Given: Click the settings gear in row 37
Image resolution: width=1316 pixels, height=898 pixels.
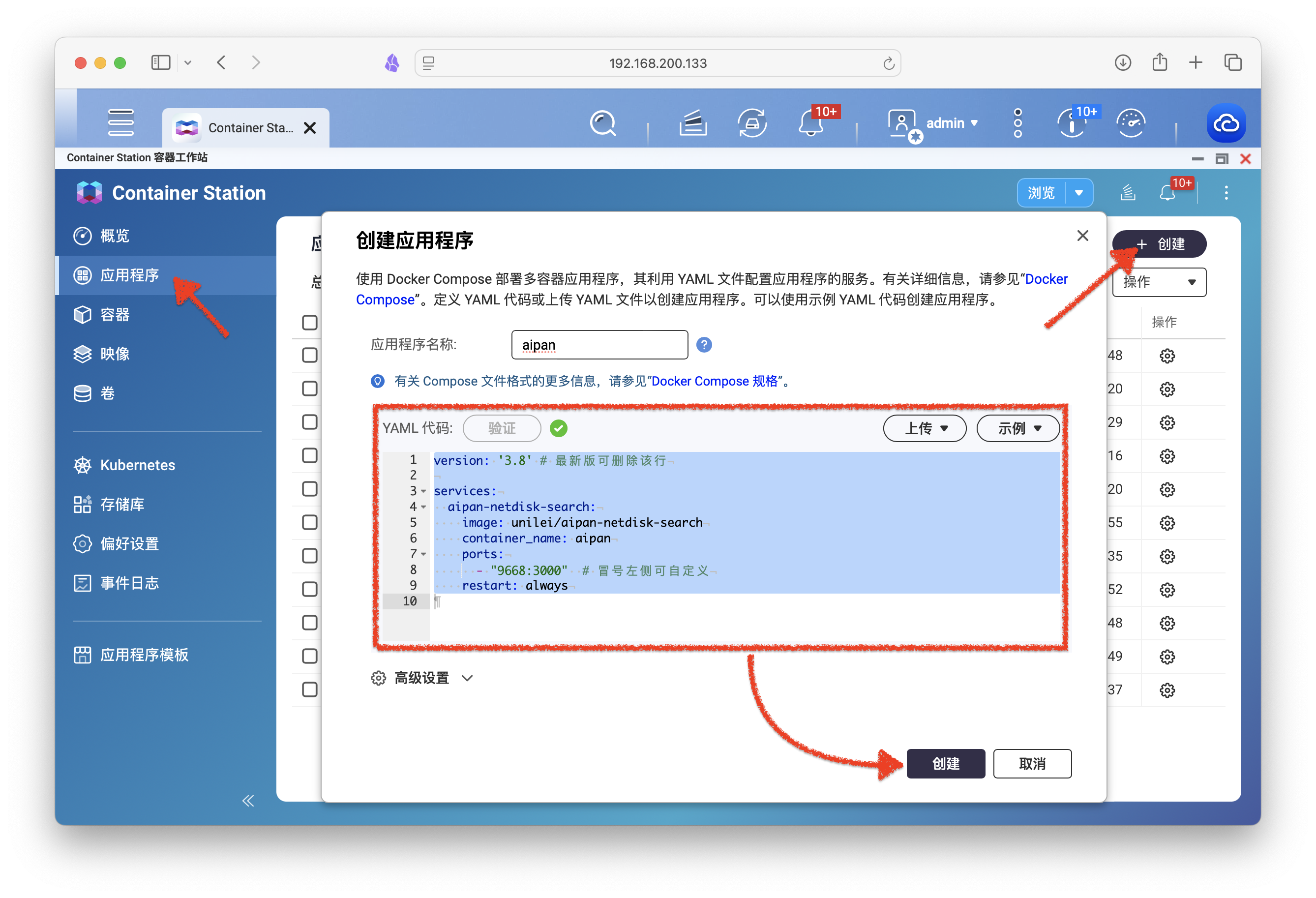Looking at the screenshot, I should pyautogui.click(x=1167, y=690).
